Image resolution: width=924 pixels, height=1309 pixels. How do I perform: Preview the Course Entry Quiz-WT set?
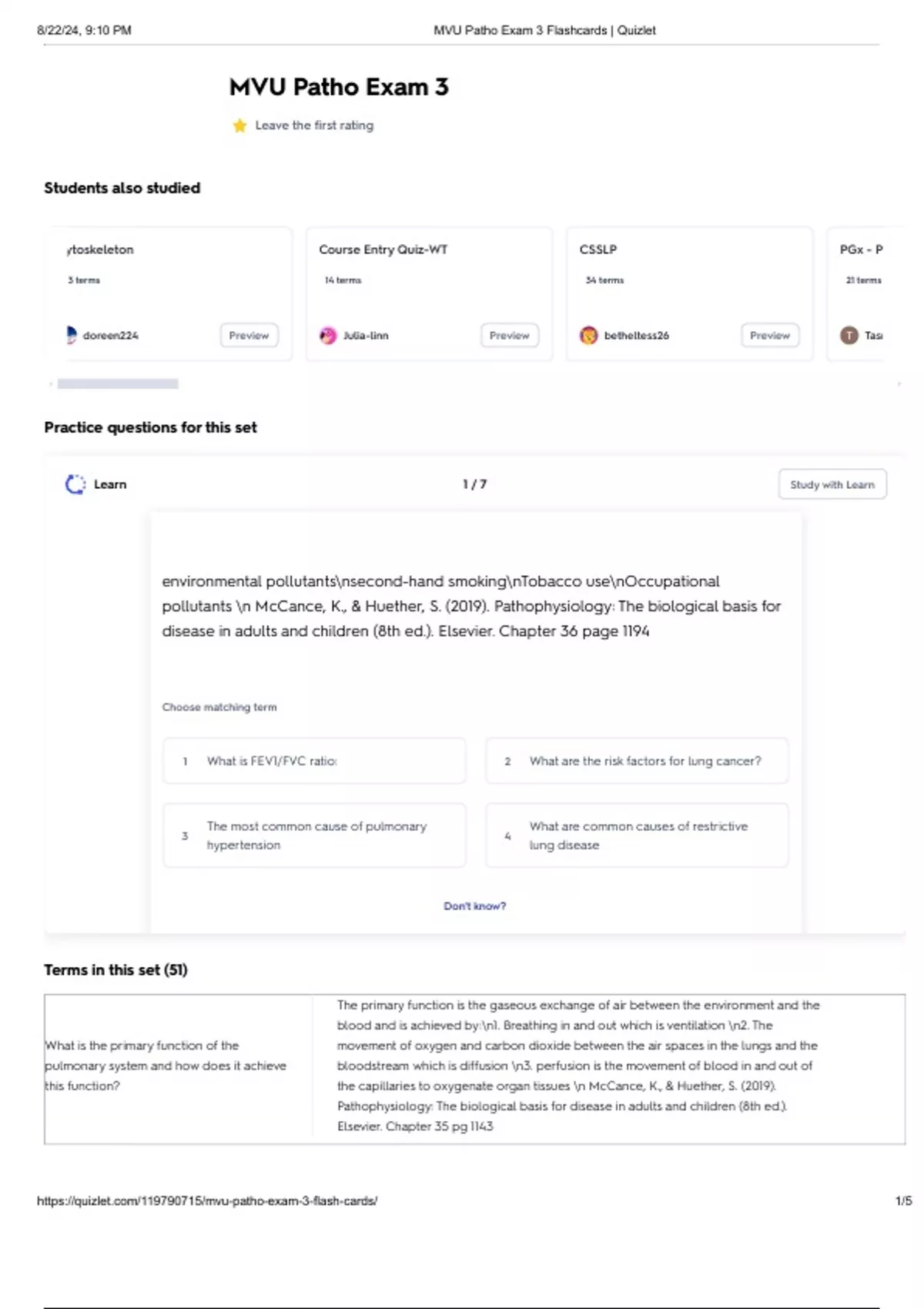(x=509, y=336)
